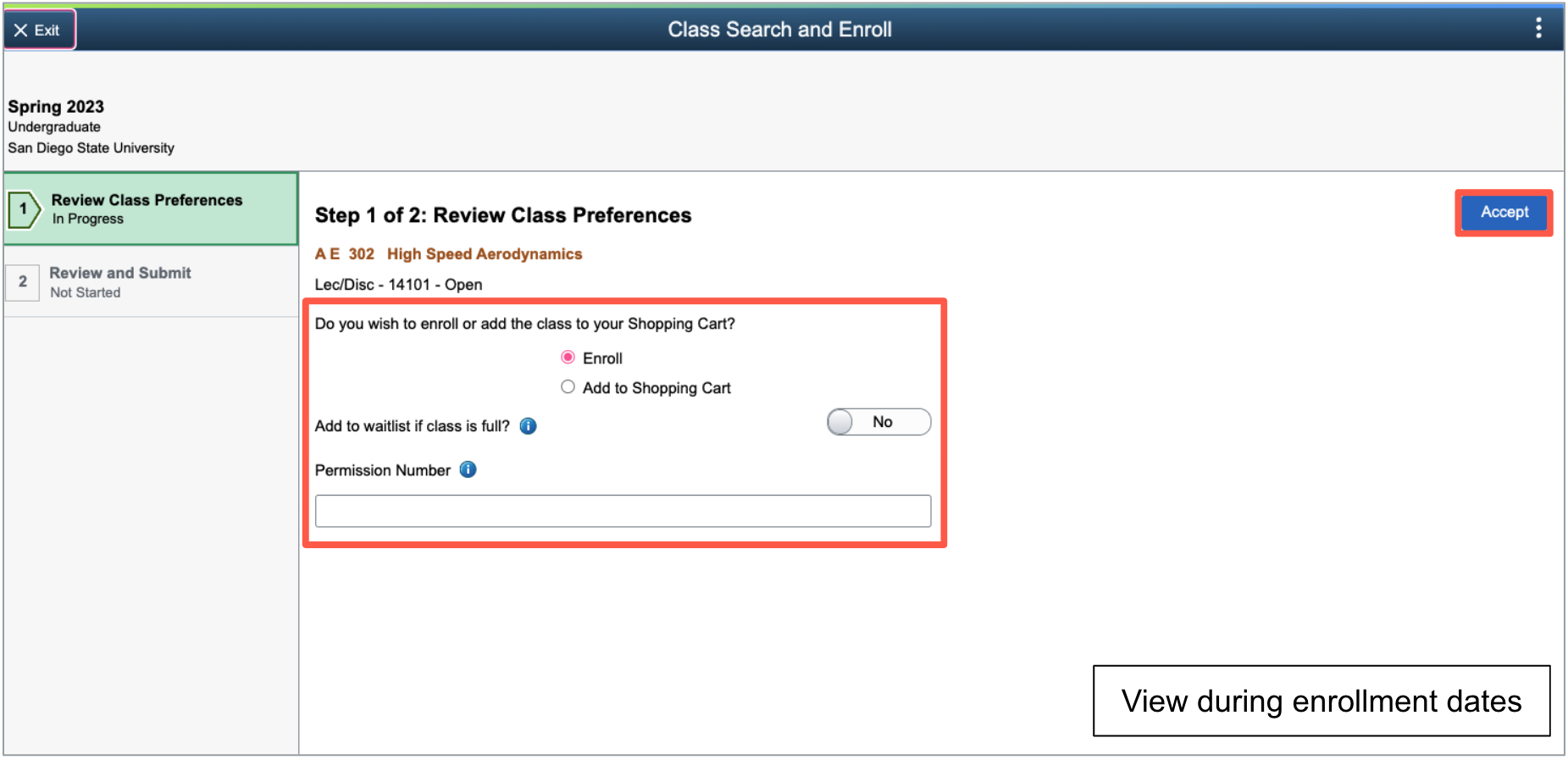The width and height of the screenshot is (1568, 760).
Task: Click the Enroll option label text
Action: click(x=602, y=358)
